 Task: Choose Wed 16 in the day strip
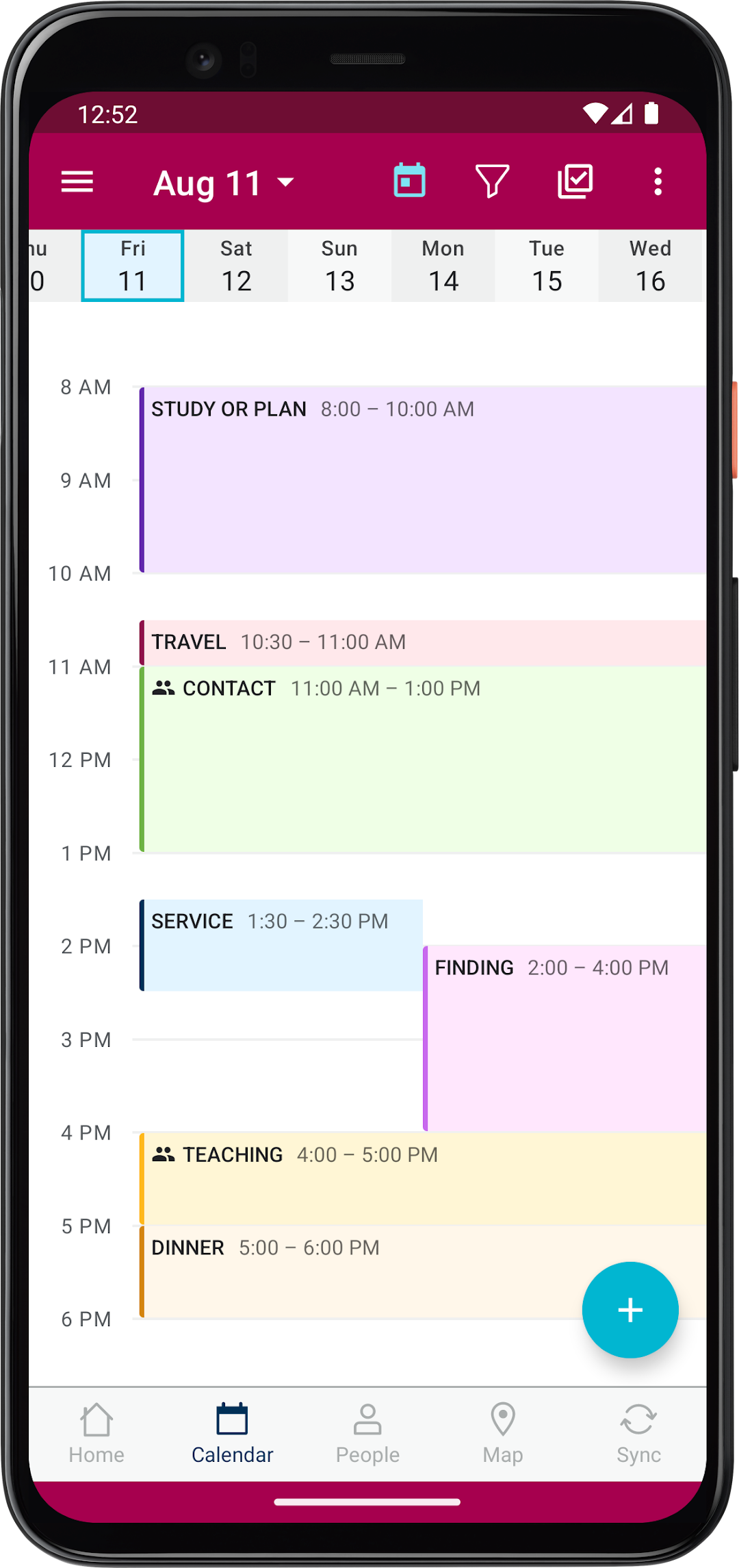coord(650,266)
